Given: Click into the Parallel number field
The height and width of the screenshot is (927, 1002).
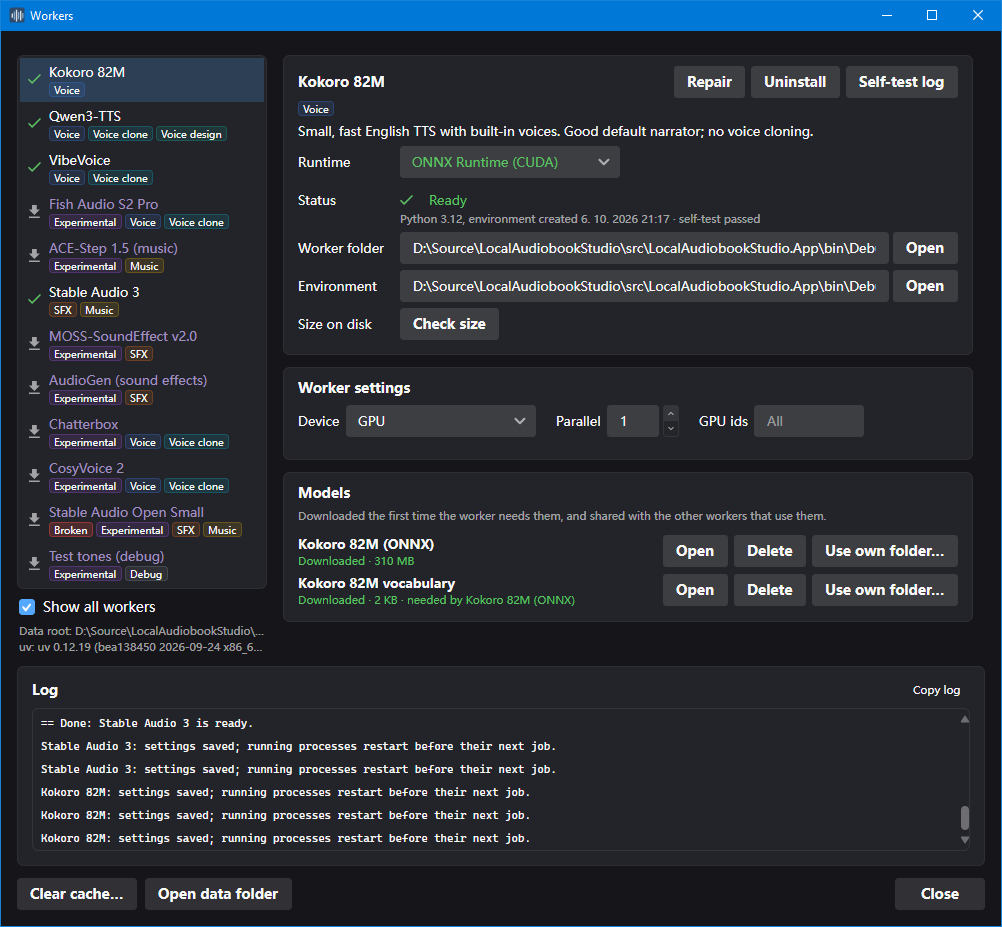Looking at the screenshot, I should 633,421.
